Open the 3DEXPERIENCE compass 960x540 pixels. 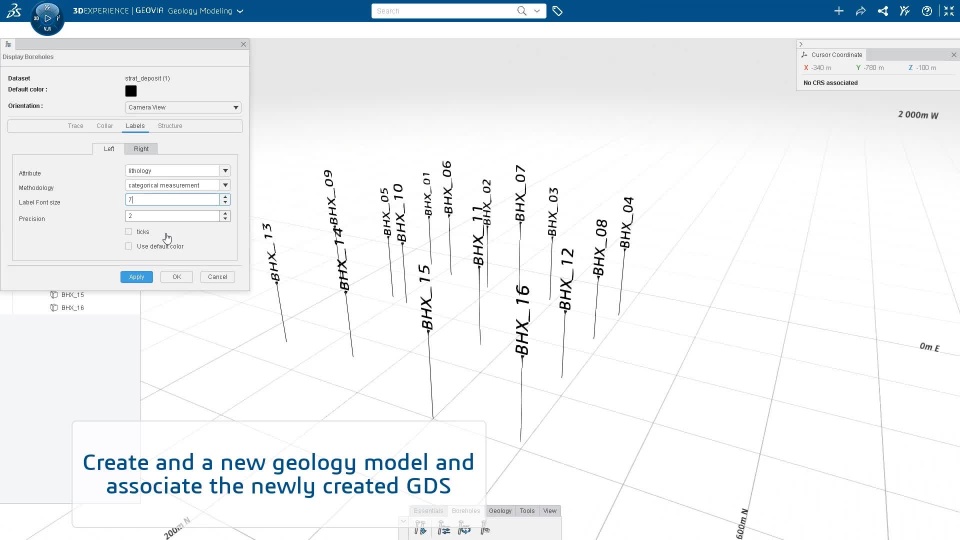tap(47, 18)
